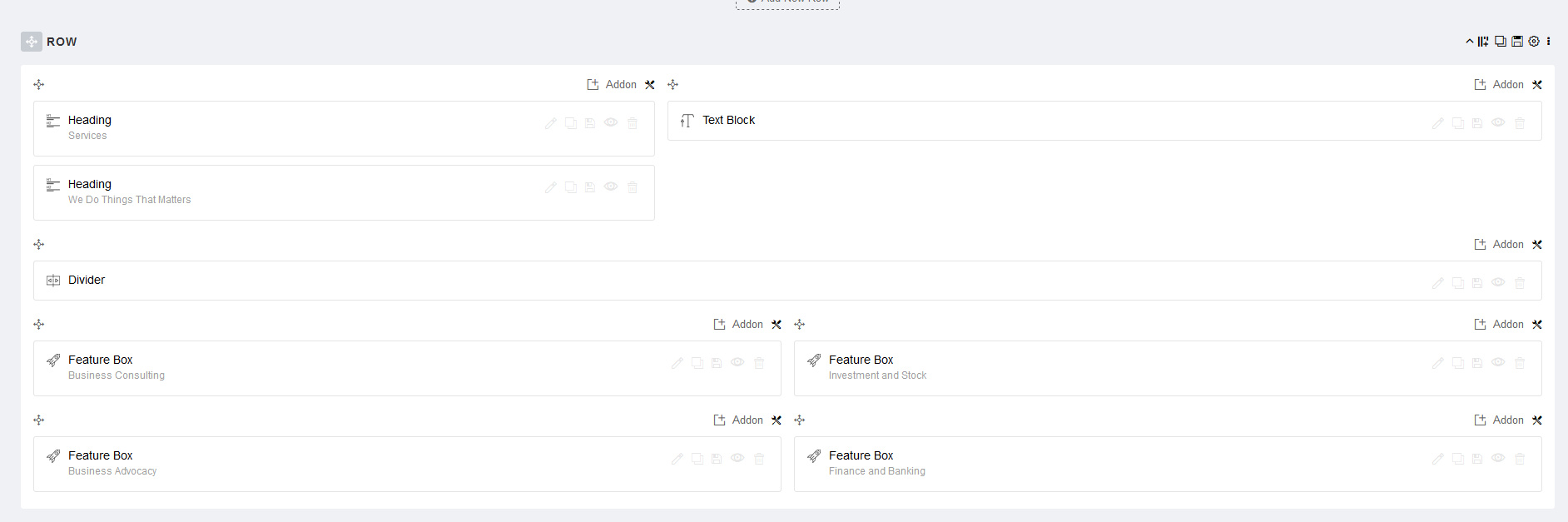Add an addon to the Divider column

click(1499, 245)
